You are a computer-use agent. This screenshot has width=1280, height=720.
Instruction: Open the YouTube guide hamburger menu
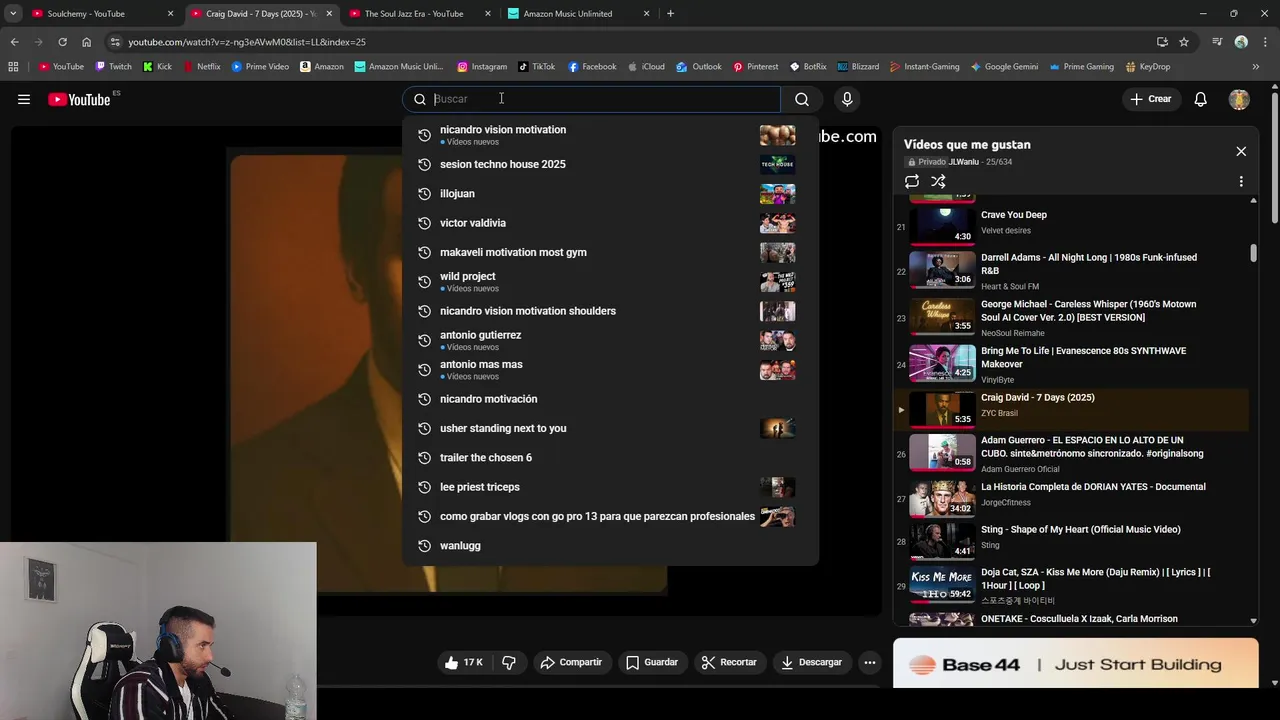(24, 99)
